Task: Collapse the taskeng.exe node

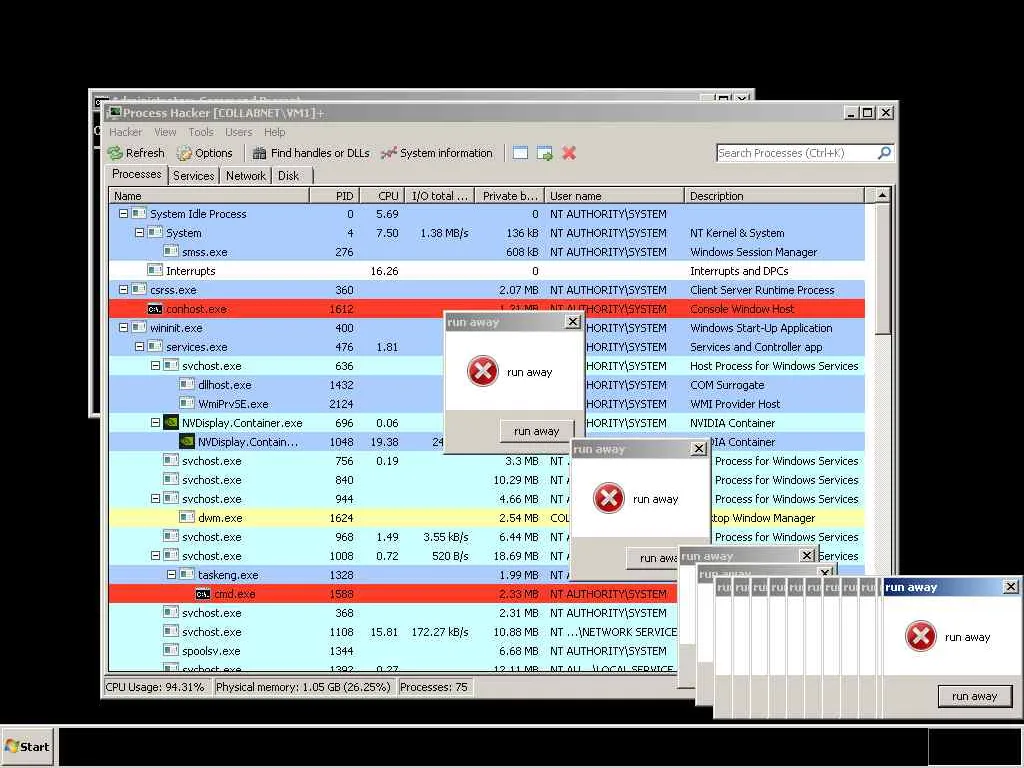Action: 171,575
